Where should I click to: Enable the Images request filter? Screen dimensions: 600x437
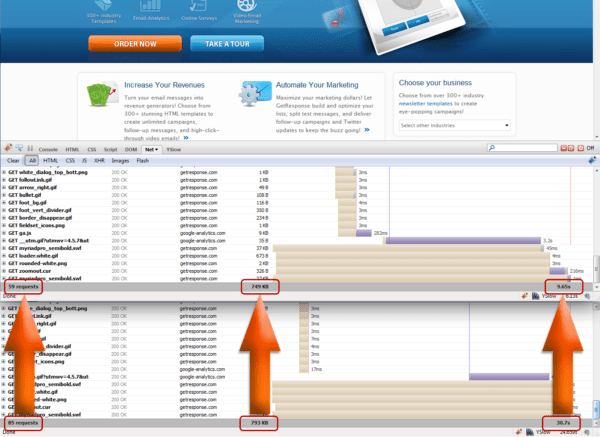(x=121, y=160)
